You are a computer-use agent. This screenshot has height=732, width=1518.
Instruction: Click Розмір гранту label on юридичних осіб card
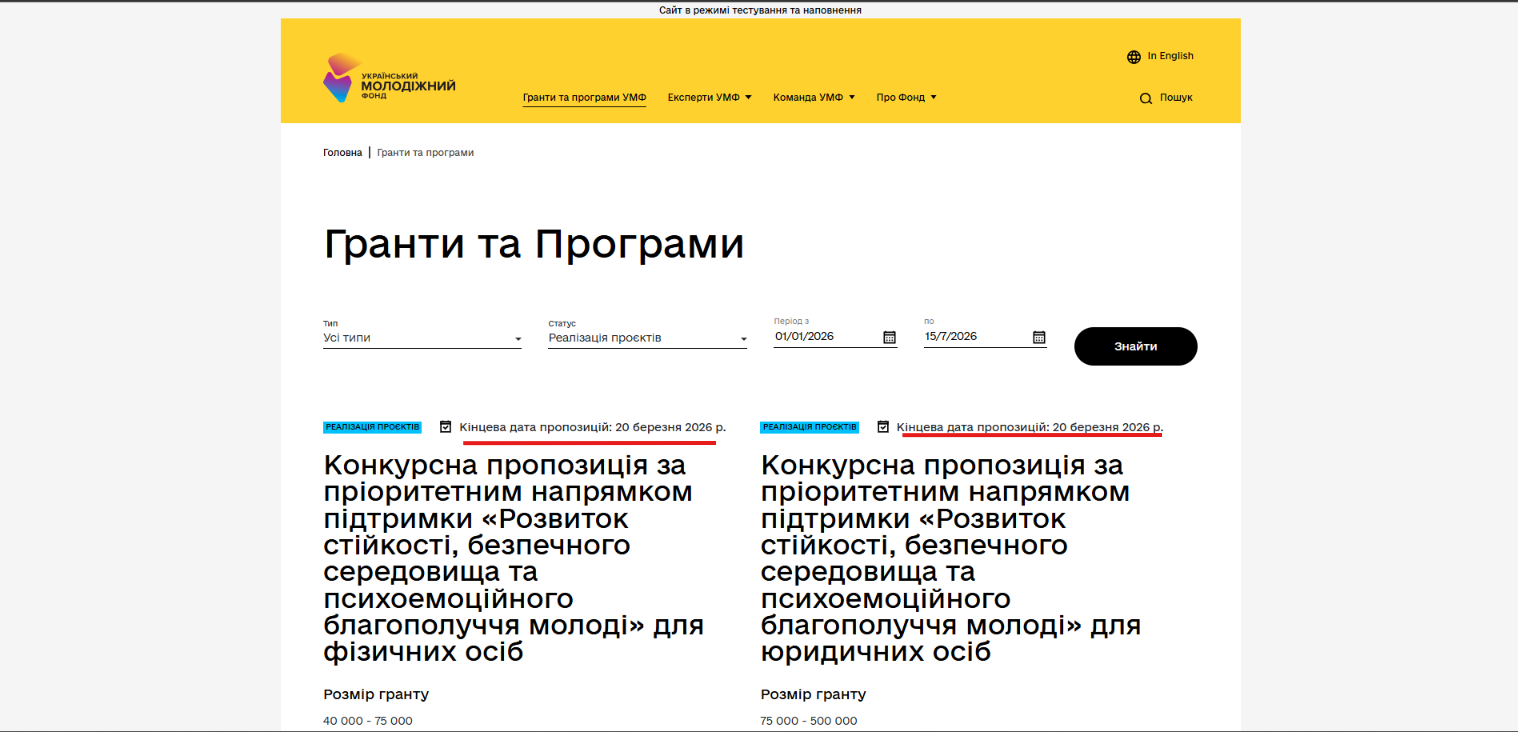pyautogui.click(x=813, y=694)
